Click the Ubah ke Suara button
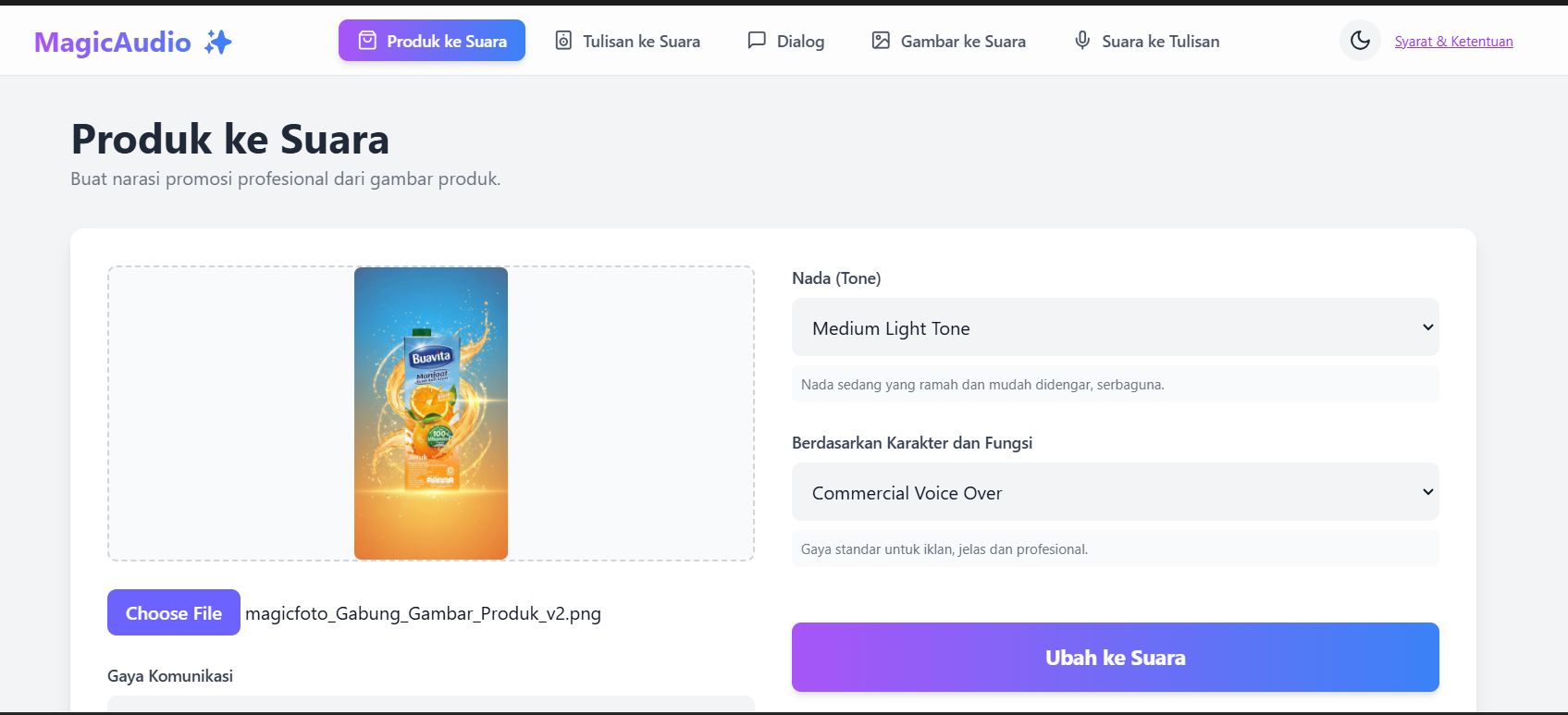Viewport: 1568px width, 715px height. [1115, 658]
